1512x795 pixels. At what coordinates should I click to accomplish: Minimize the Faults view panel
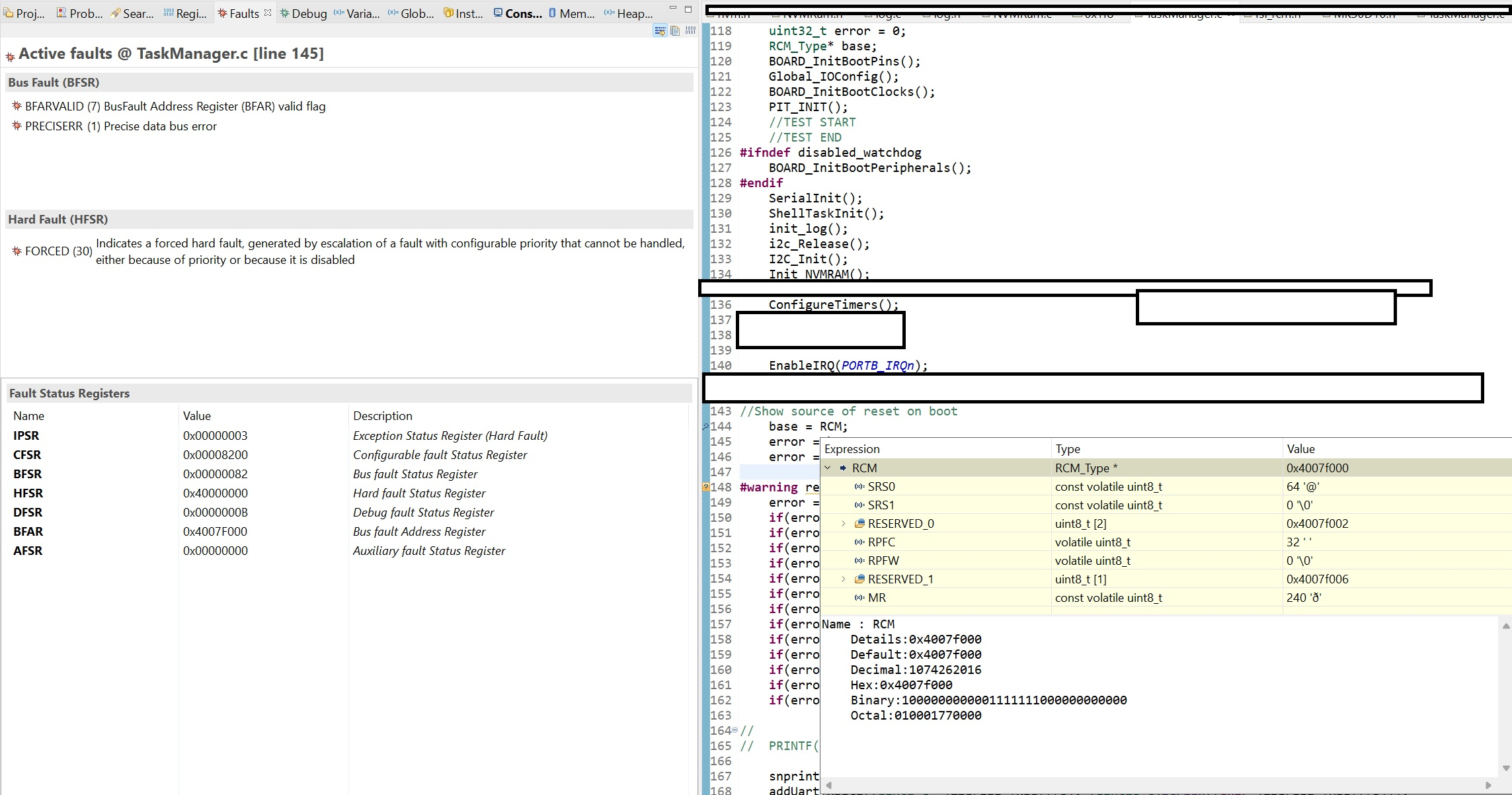673,9
